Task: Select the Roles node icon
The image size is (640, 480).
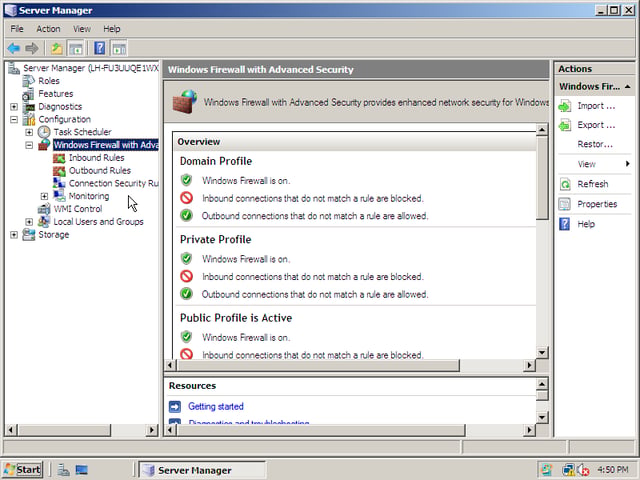Action: [29, 81]
